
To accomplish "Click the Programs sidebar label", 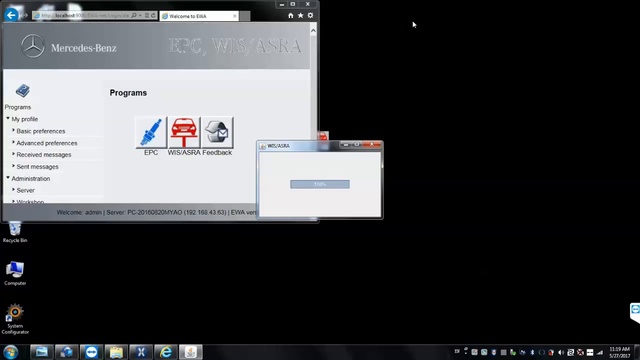I will tap(18, 107).
